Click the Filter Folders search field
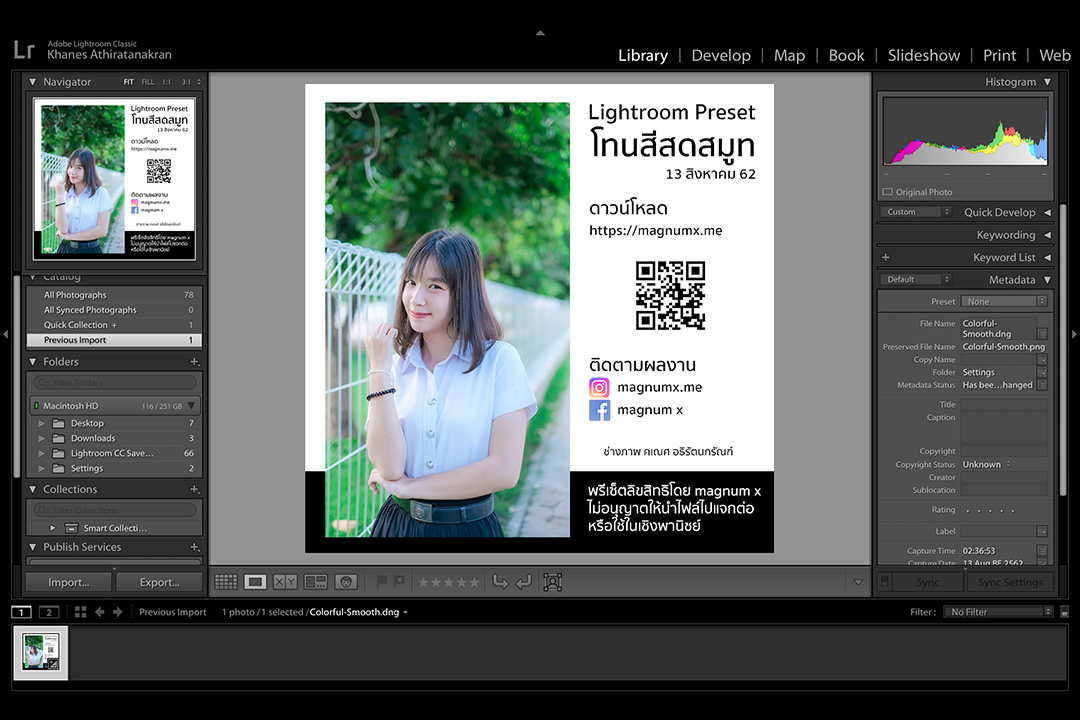The height and width of the screenshot is (720, 1080). click(x=115, y=382)
